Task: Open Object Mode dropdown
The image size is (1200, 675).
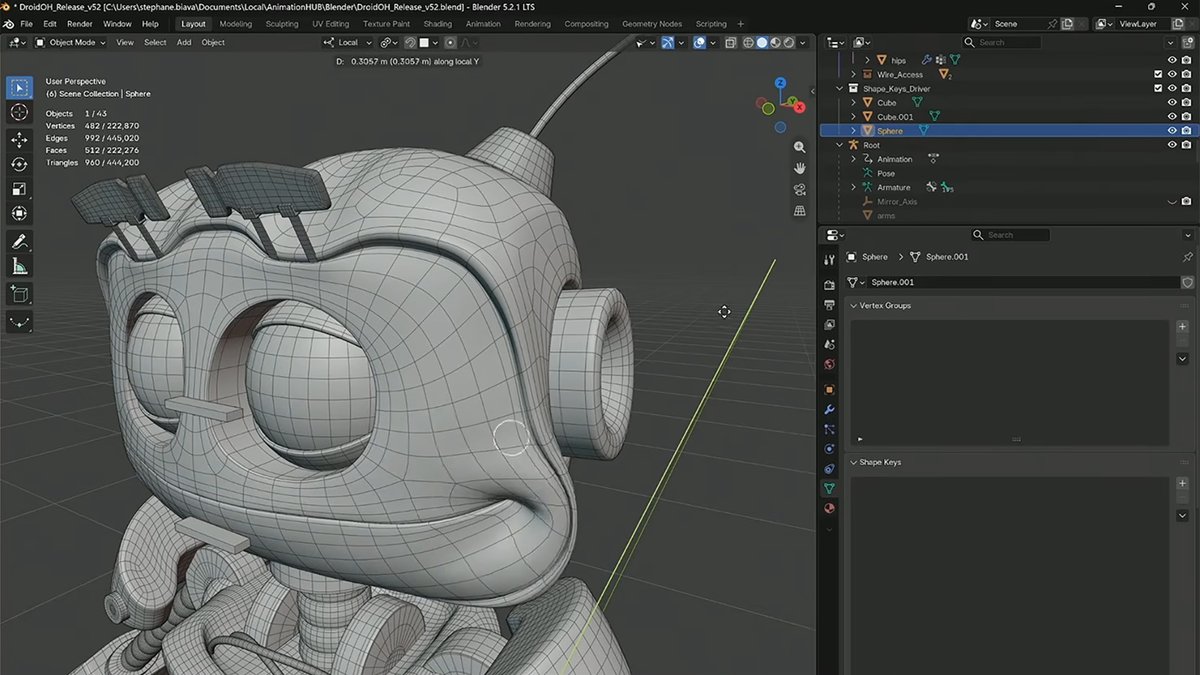Action: tap(70, 42)
